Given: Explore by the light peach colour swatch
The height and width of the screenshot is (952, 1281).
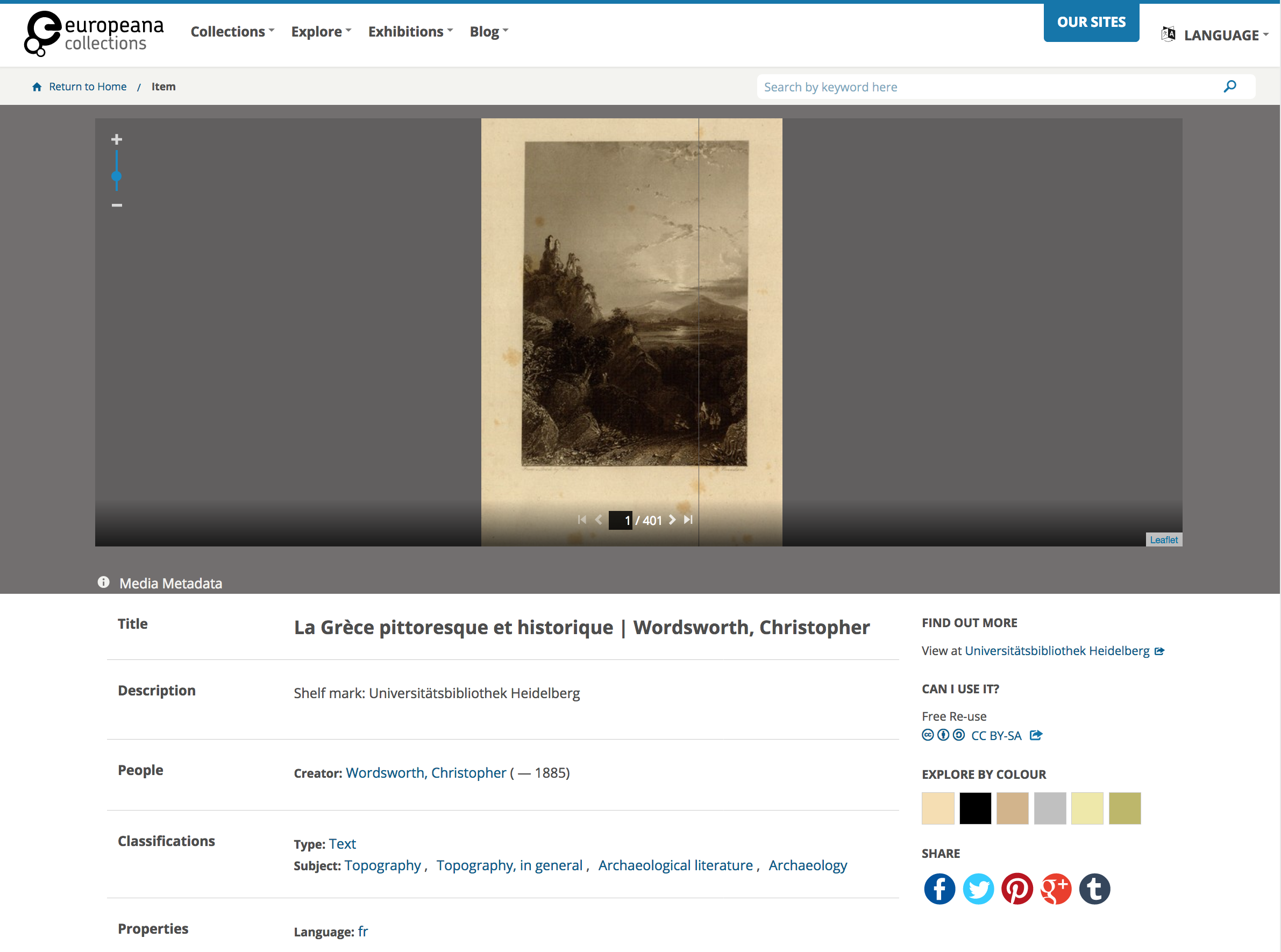Looking at the screenshot, I should click(937, 808).
